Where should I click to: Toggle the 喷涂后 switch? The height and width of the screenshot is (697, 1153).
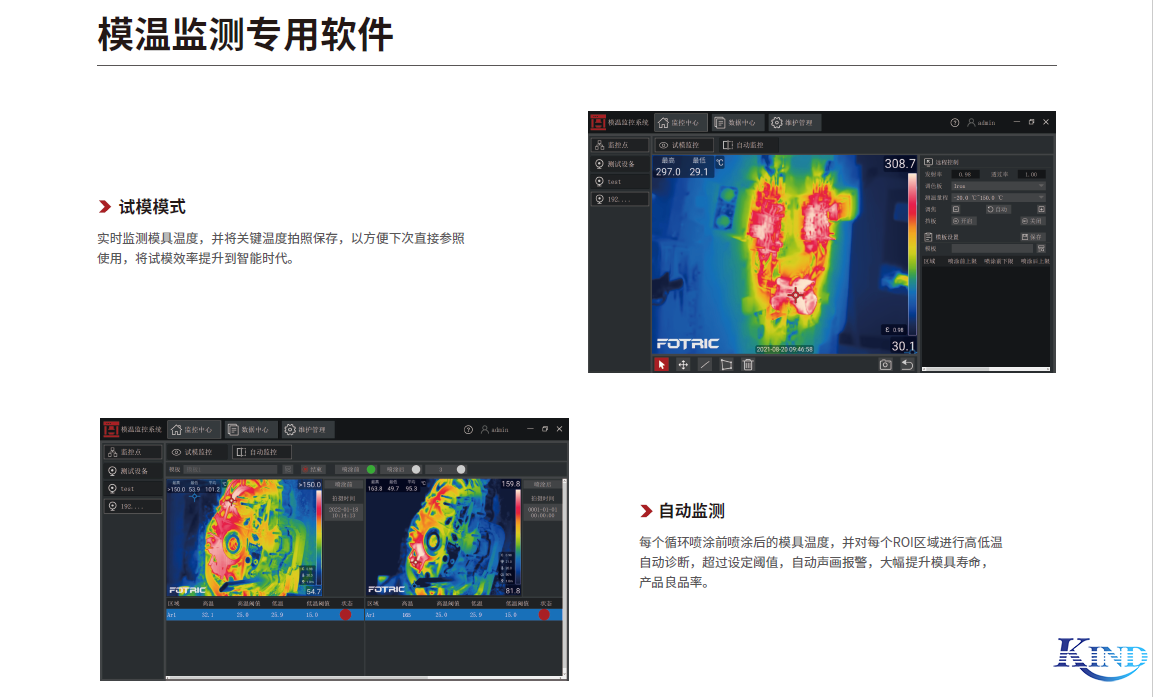[x=416, y=468]
